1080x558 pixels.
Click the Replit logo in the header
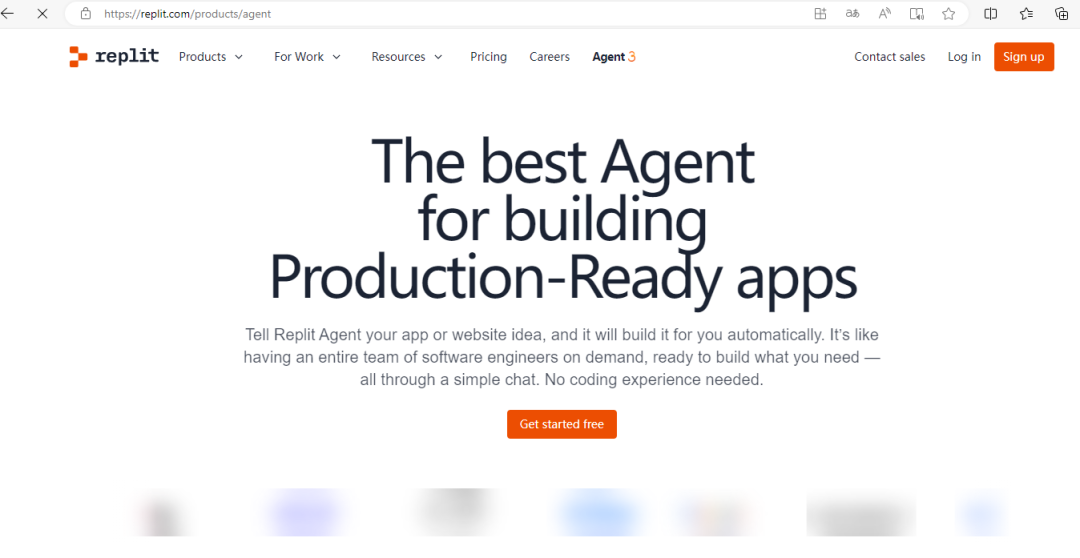(x=114, y=57)
